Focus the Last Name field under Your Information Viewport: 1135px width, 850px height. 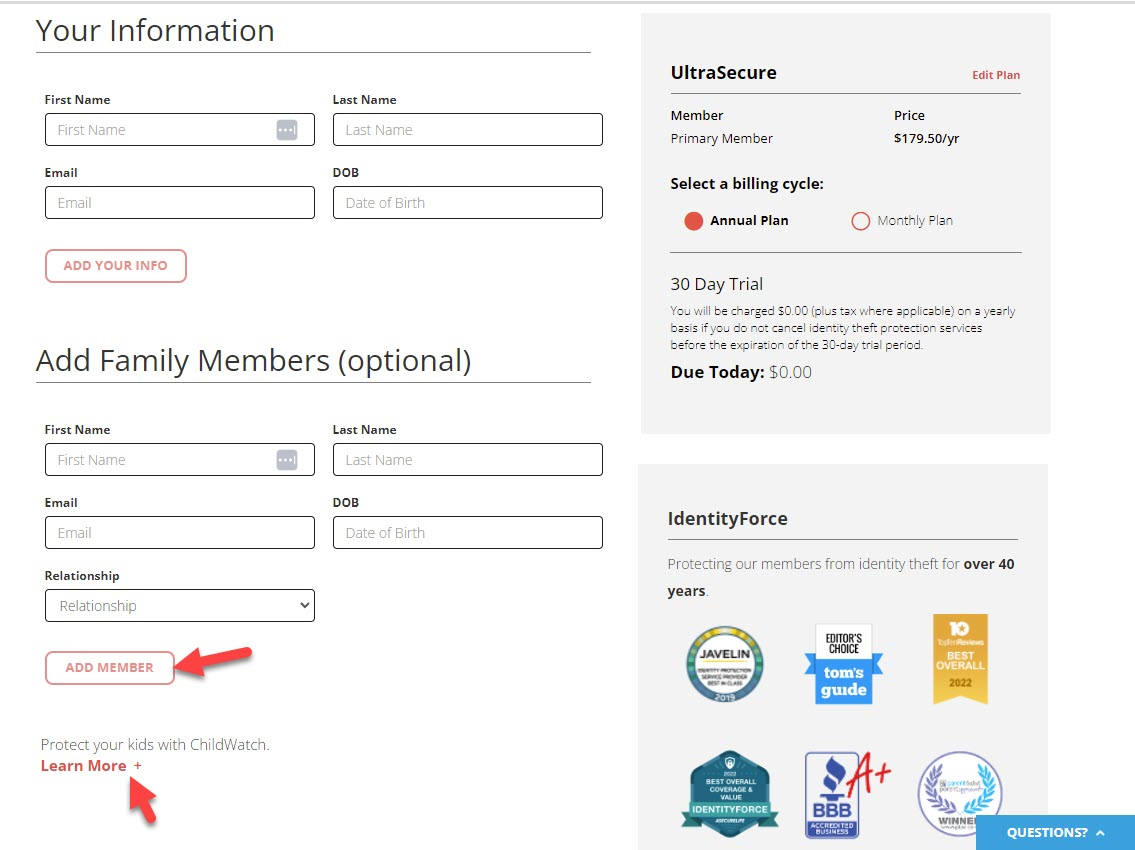[x=468, y=130]
